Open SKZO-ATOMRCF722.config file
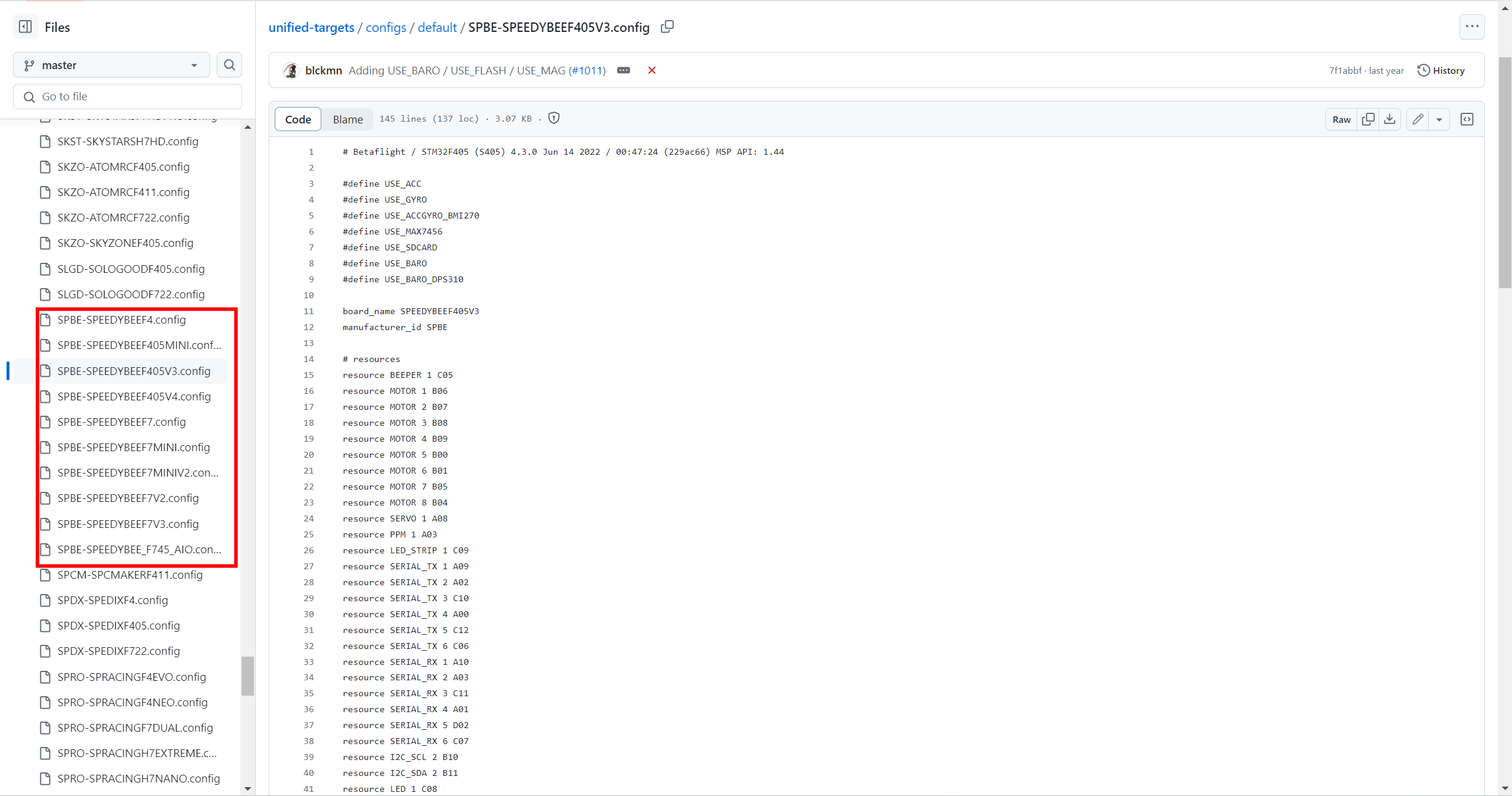This screenshot has height=796, width=1512. (x=123, y=217)
